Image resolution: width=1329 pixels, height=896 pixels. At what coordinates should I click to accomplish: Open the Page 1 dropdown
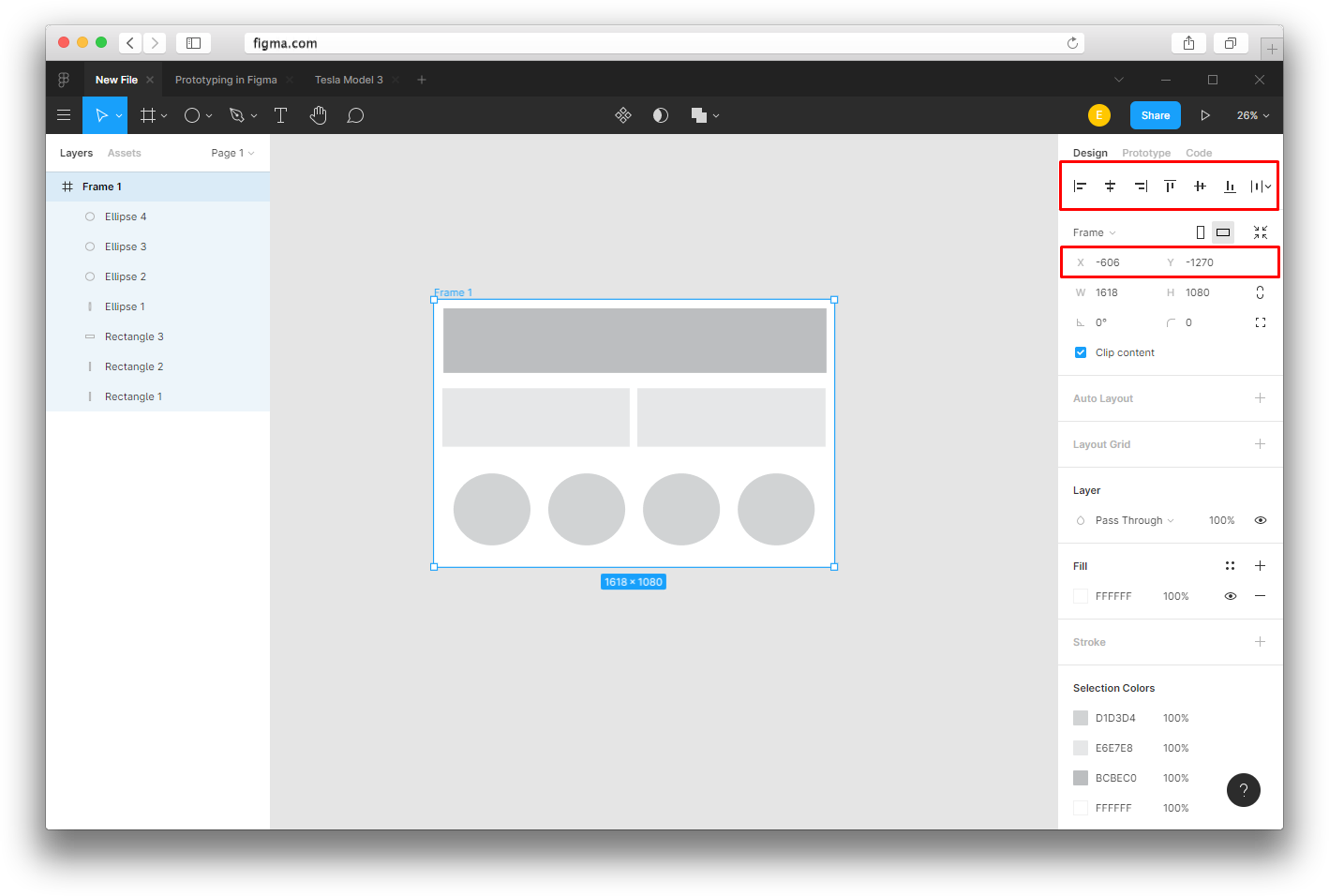pos(232,153)
